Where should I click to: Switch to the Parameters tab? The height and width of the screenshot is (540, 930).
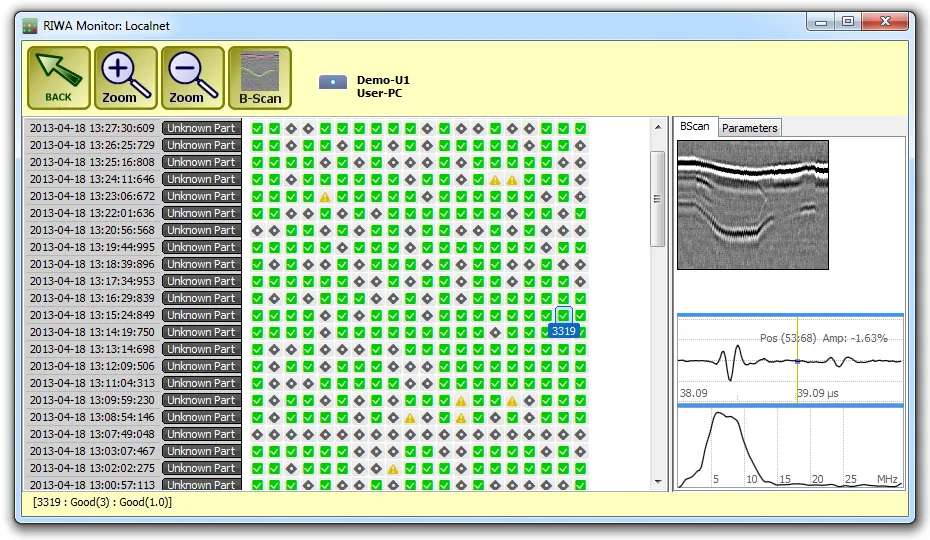pyautogui.click(x=749, y=128)
